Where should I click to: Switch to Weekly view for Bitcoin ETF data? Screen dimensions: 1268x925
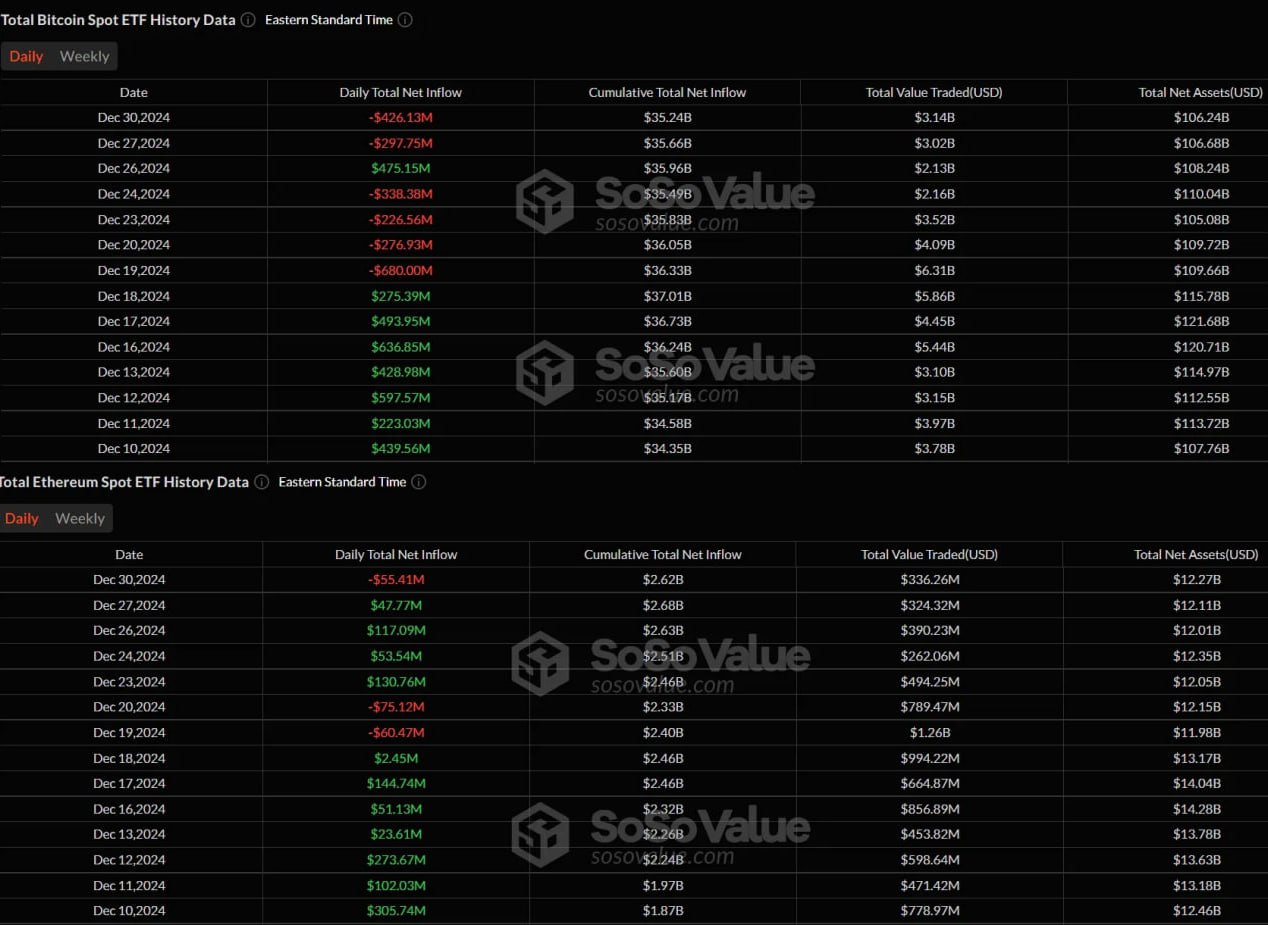[84, 56]
